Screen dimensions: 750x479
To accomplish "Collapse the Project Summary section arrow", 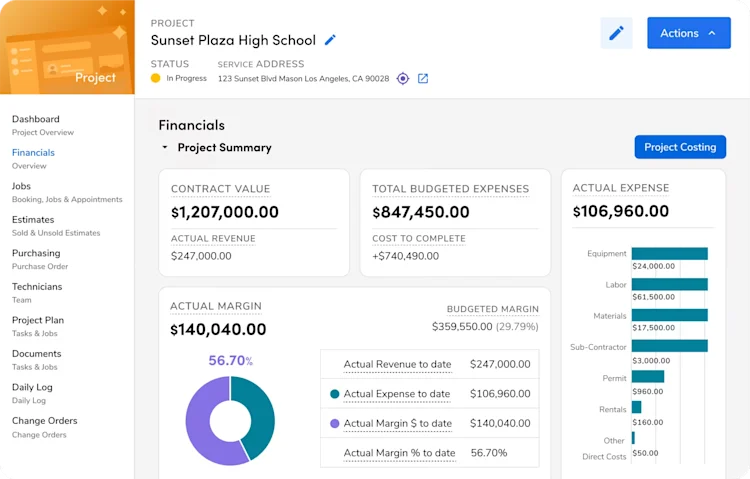I will point(165,147).
